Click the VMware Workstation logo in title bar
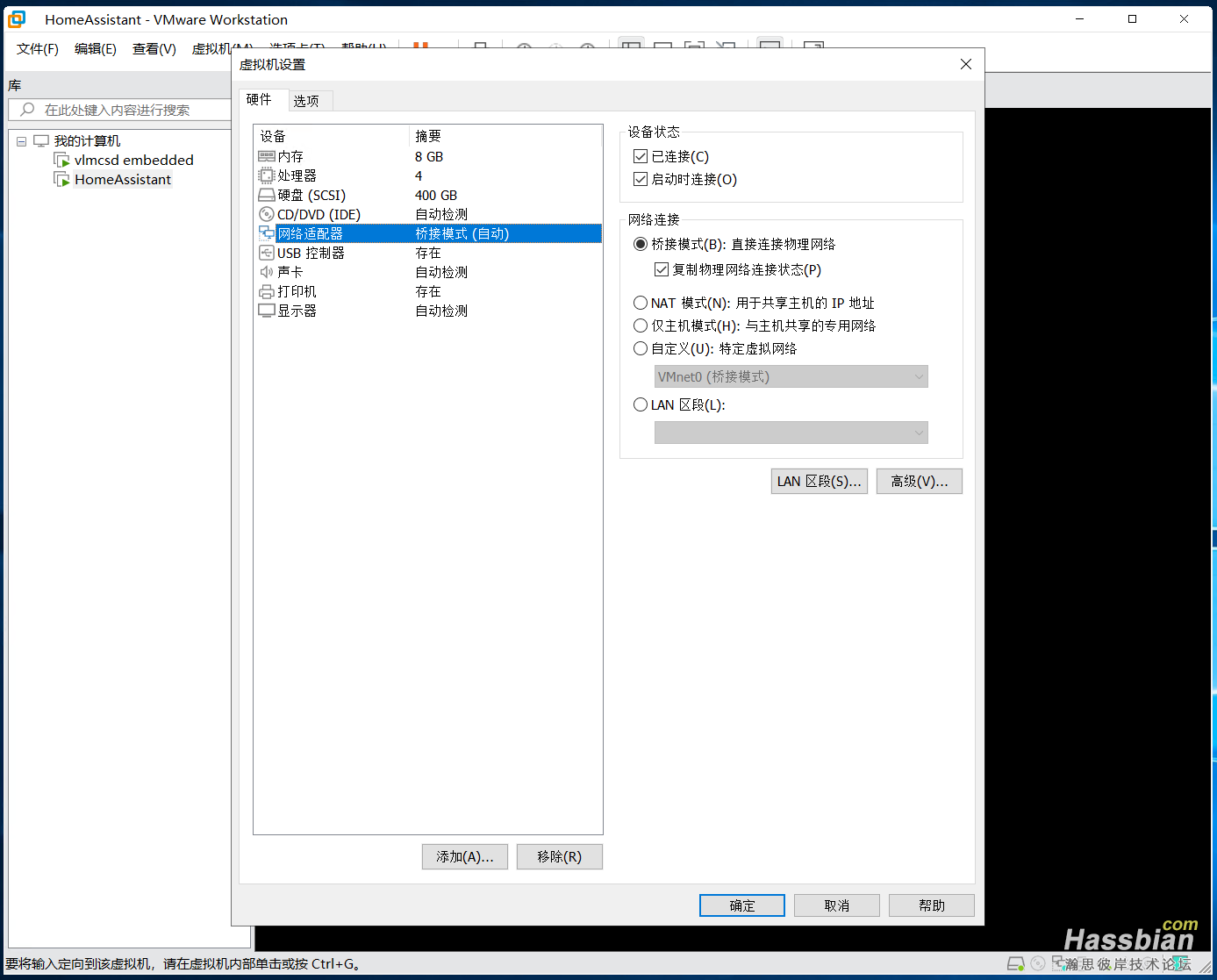This screenshot has height=980, width=1217. [17, 19]
